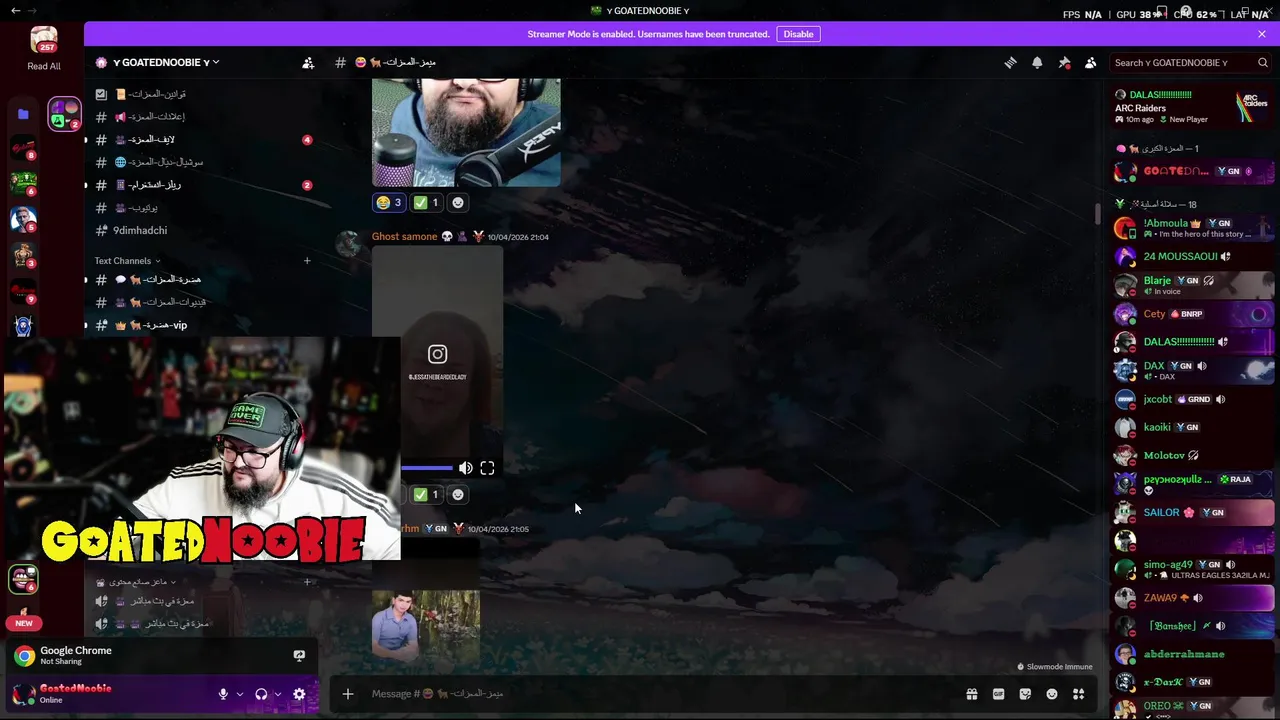Open member !Abmoula profile
1280x720 pixels.
point(1192,228)
